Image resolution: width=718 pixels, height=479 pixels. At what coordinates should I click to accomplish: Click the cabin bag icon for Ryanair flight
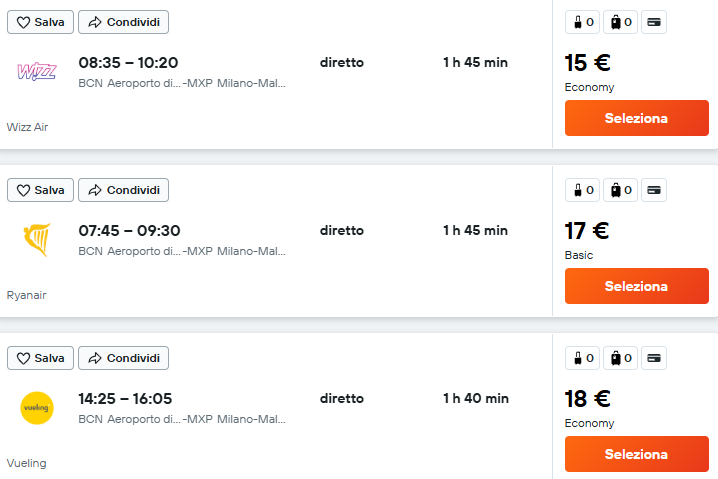tap(582, 190)
